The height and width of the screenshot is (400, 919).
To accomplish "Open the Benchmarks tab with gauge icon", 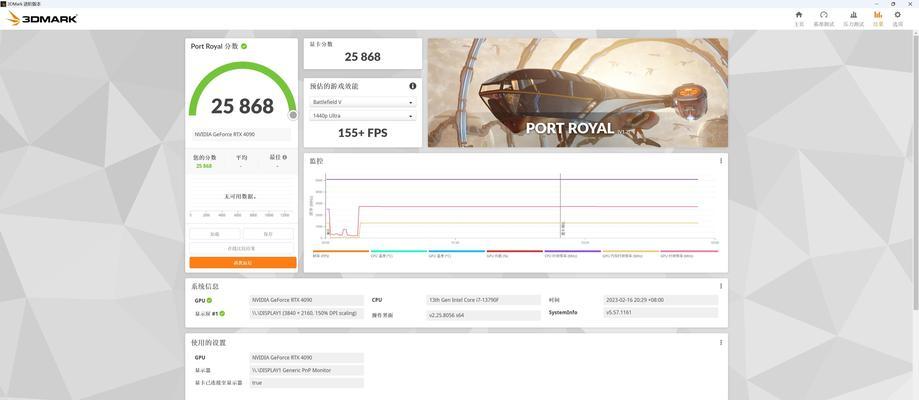I will point(823,18).
